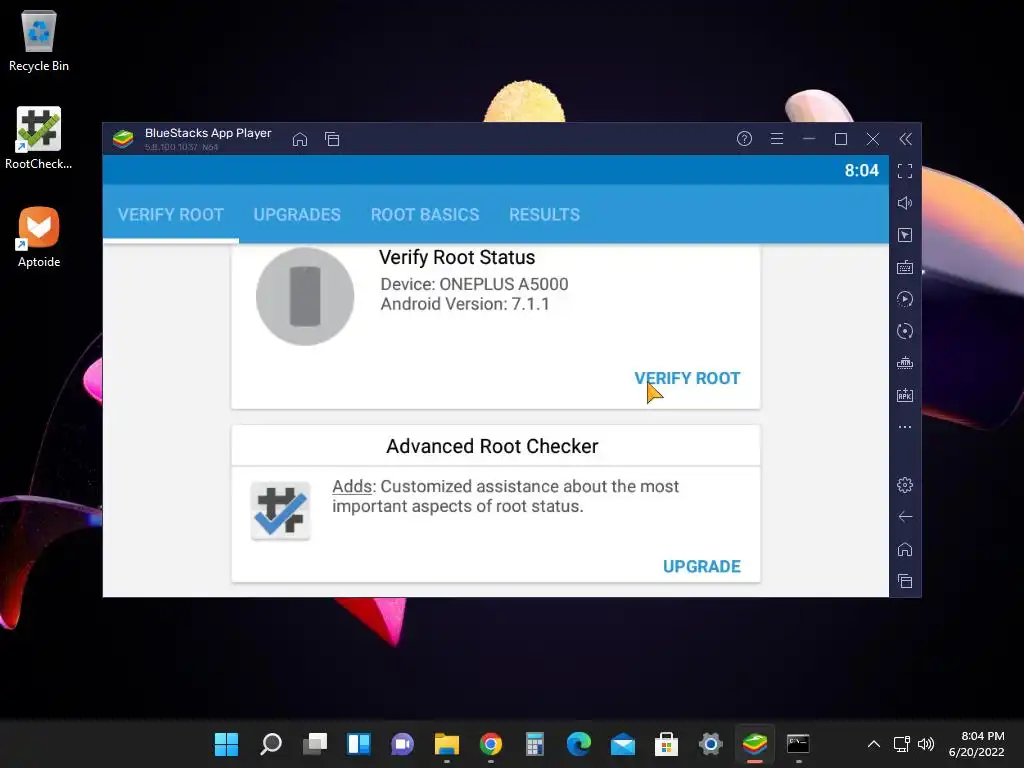Screen dimensions: 1024x768
Task: Open BlueStacks settings gear icon
Action: click(905, 485)
